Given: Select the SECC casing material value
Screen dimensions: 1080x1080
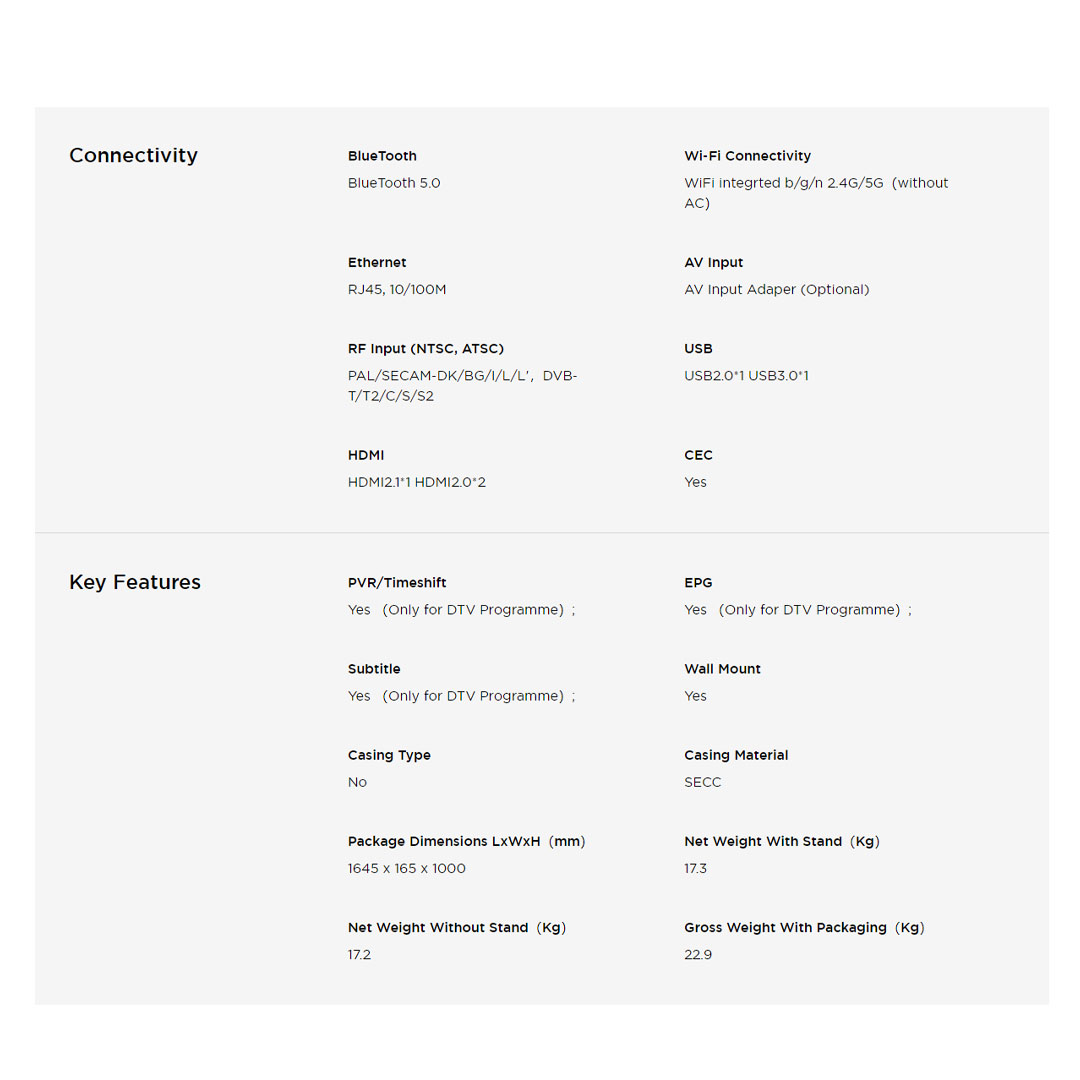Looking at the screenshot, I should (702, 782).
